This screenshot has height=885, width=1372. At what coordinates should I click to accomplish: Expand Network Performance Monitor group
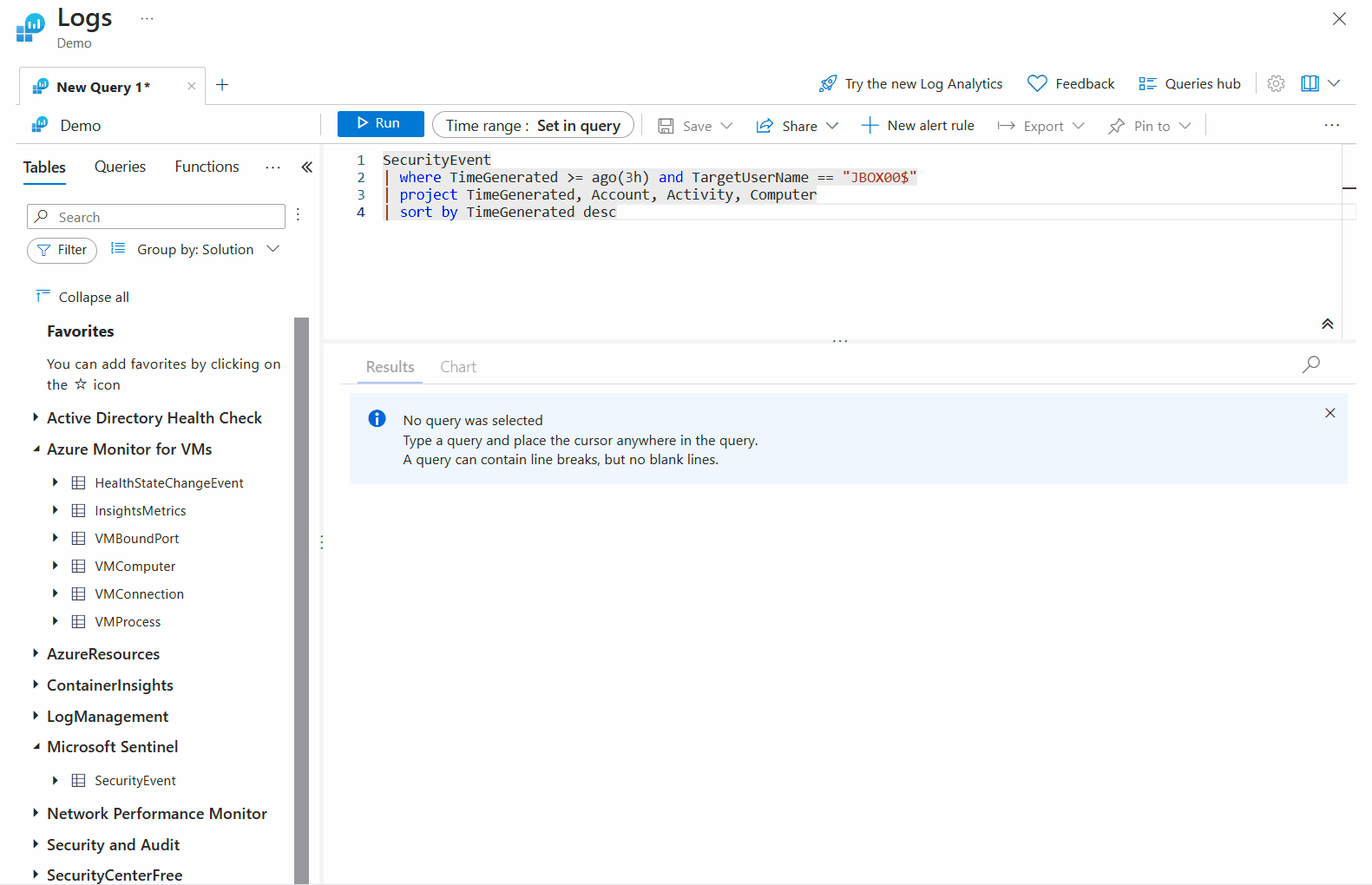pos(36,813)
